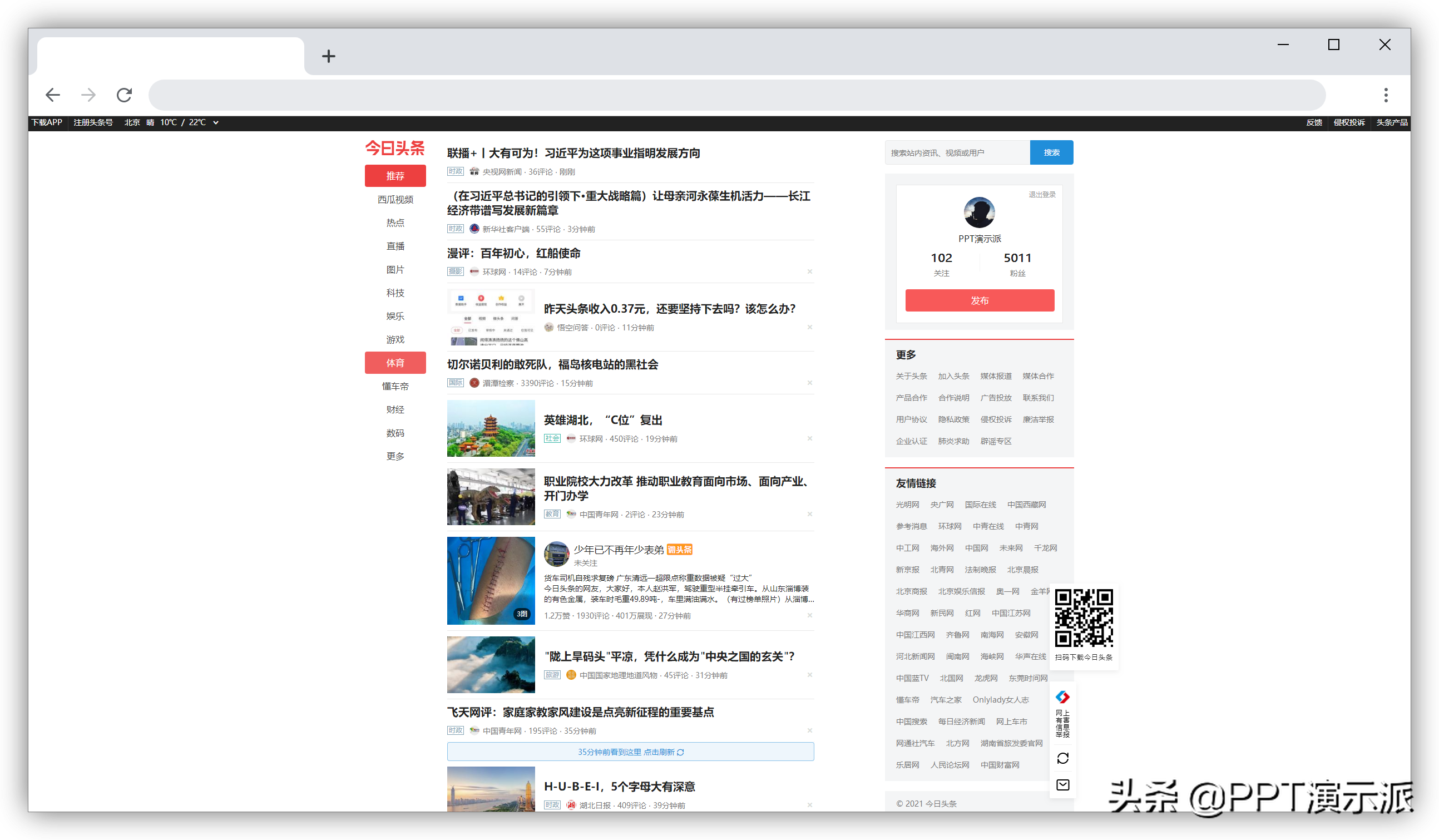The height and width of the screenshot is (840, 1439).
Task: Click the 35分钟前看到这里 点击刷新 bar
Action: [x=630, y=753]
